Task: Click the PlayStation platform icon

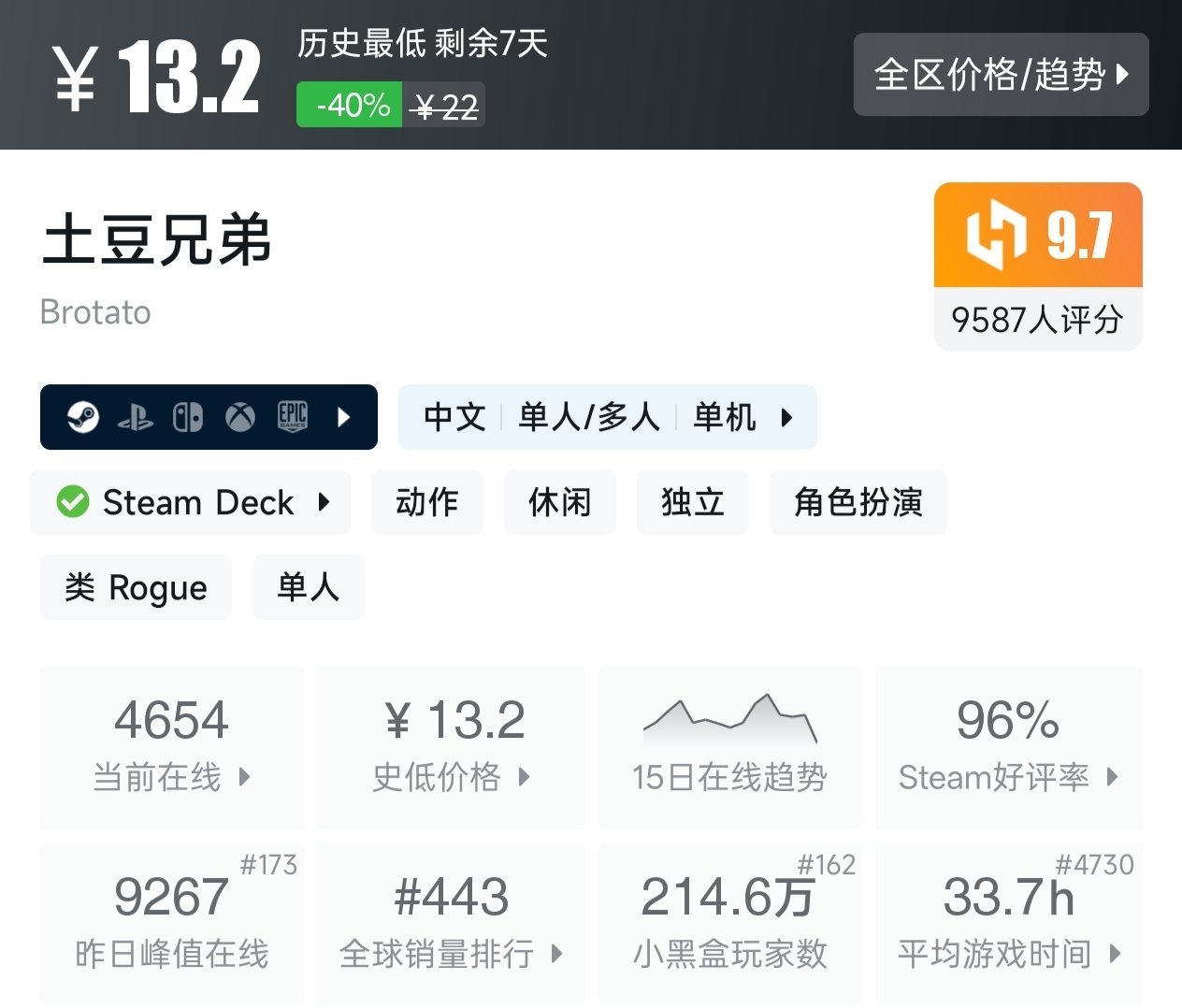Action: pos(136,418)
